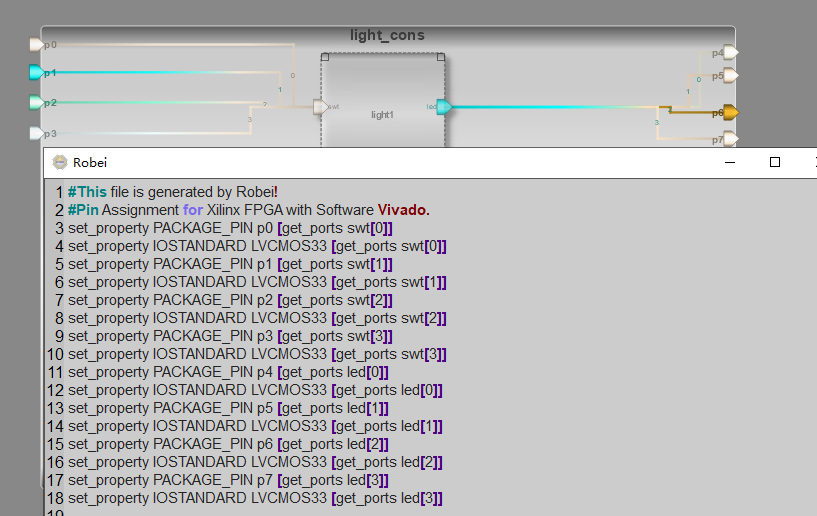Click line 9 PACKAGE_PIN p3 swt[3]

tap(230, 336)
